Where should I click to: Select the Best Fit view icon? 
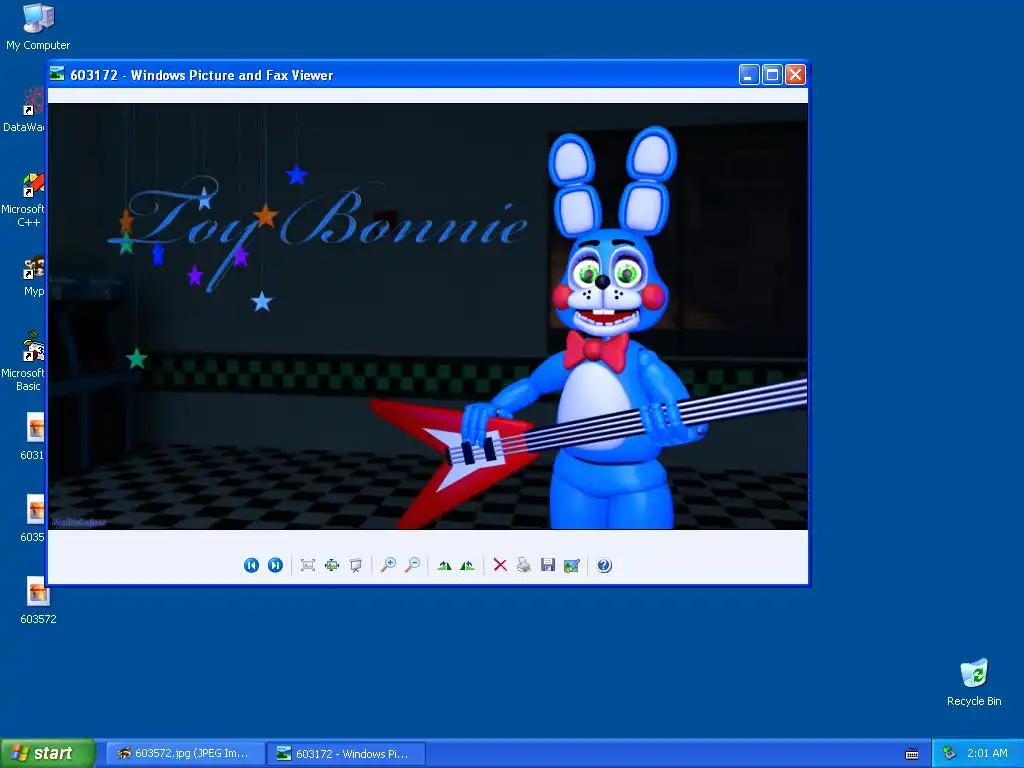coord(308,566)
